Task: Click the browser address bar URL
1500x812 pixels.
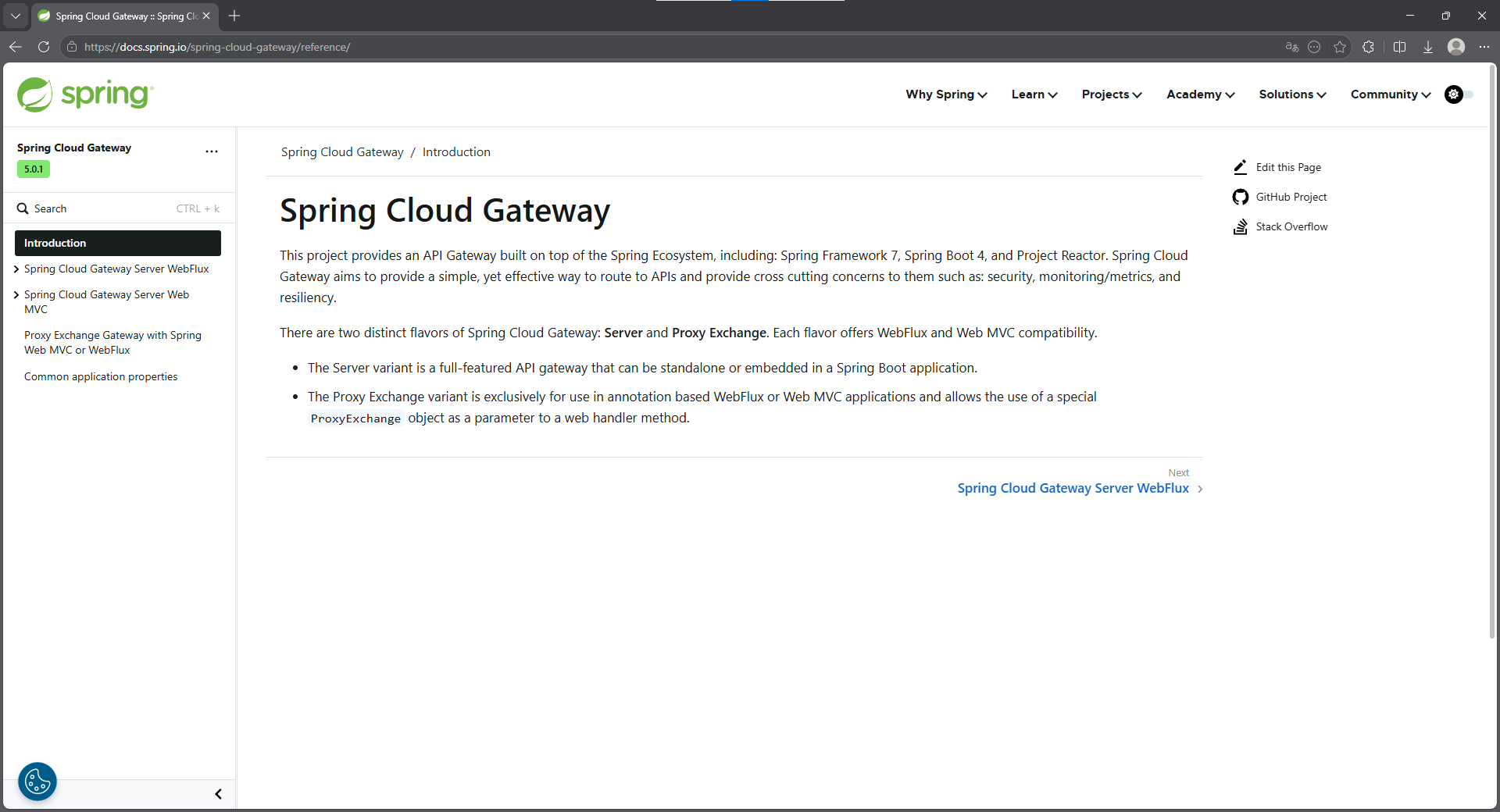Action: click(217, 47)
